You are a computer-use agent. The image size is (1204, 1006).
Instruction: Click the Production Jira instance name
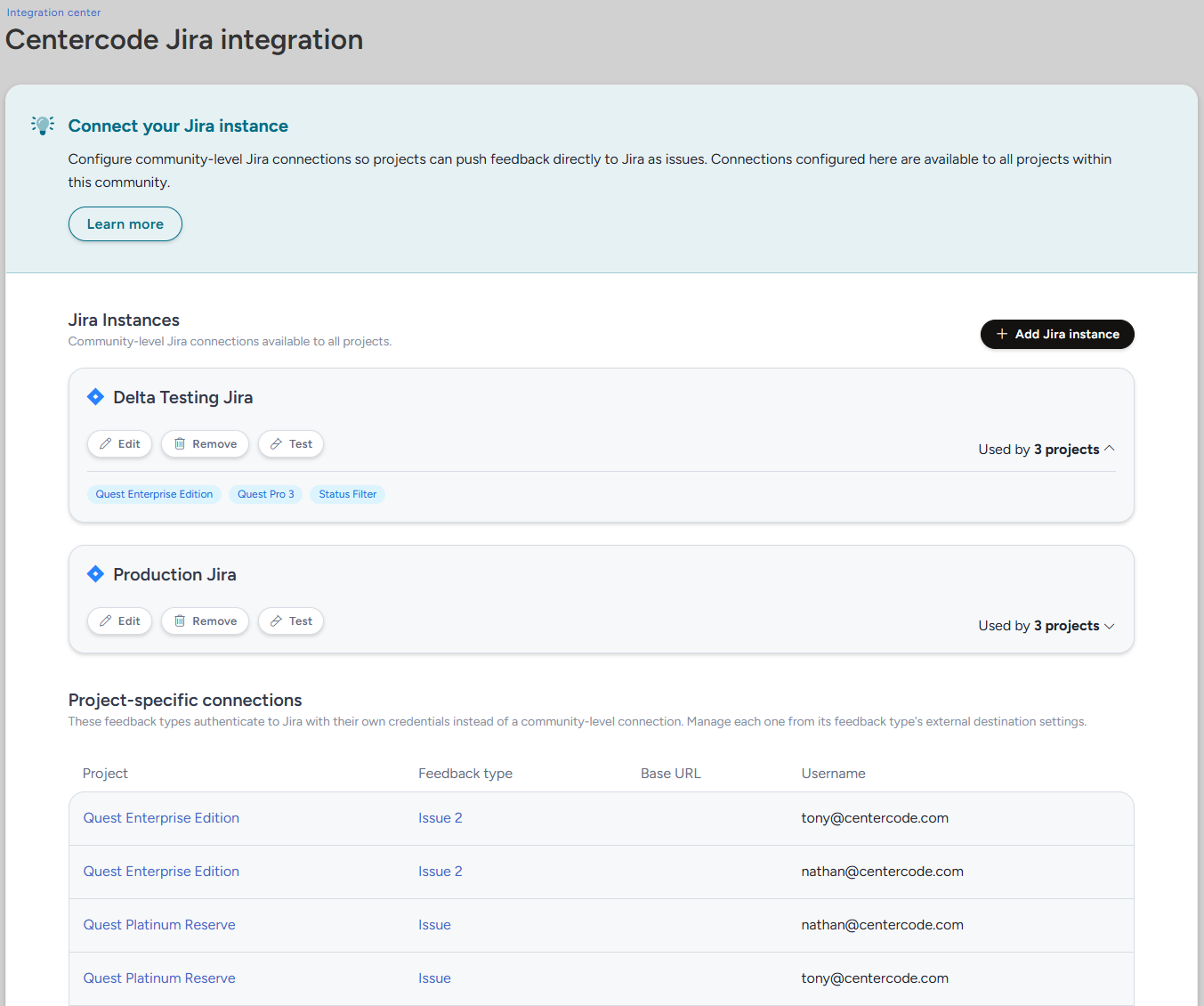(174, 574)
